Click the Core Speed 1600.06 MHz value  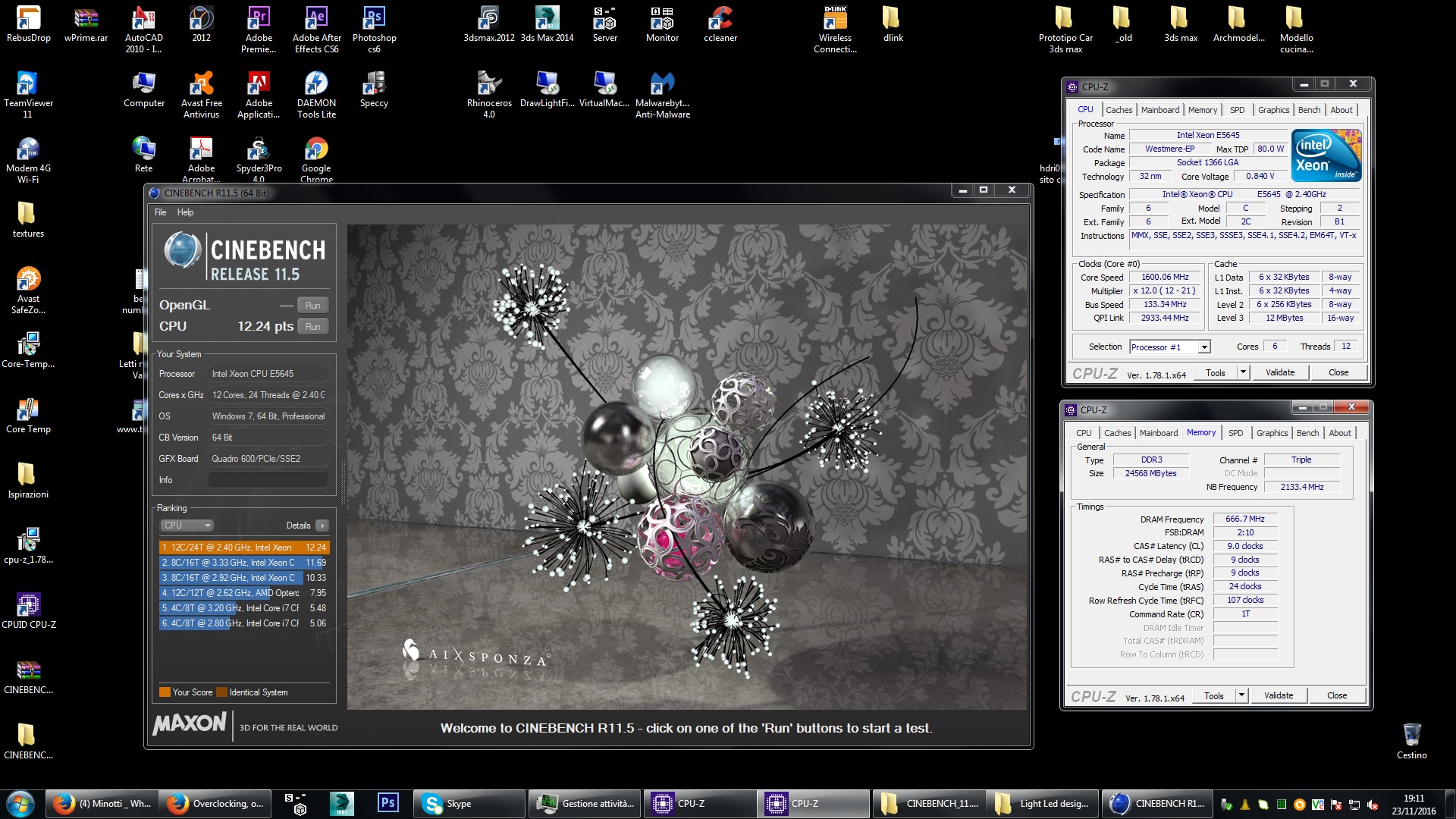click(x=1165, y=278)
